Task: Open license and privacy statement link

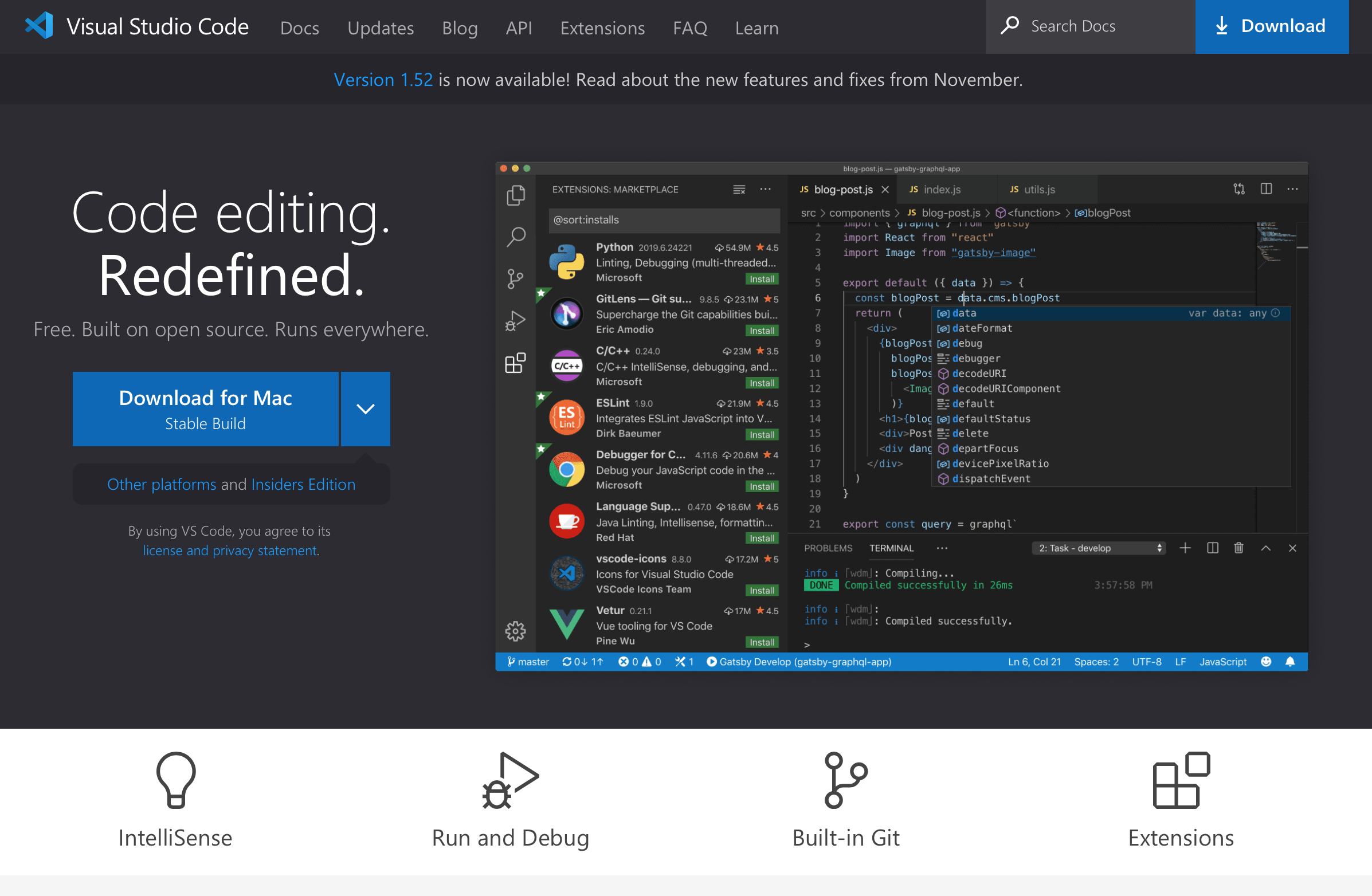Action: click(x=230, y=551)
